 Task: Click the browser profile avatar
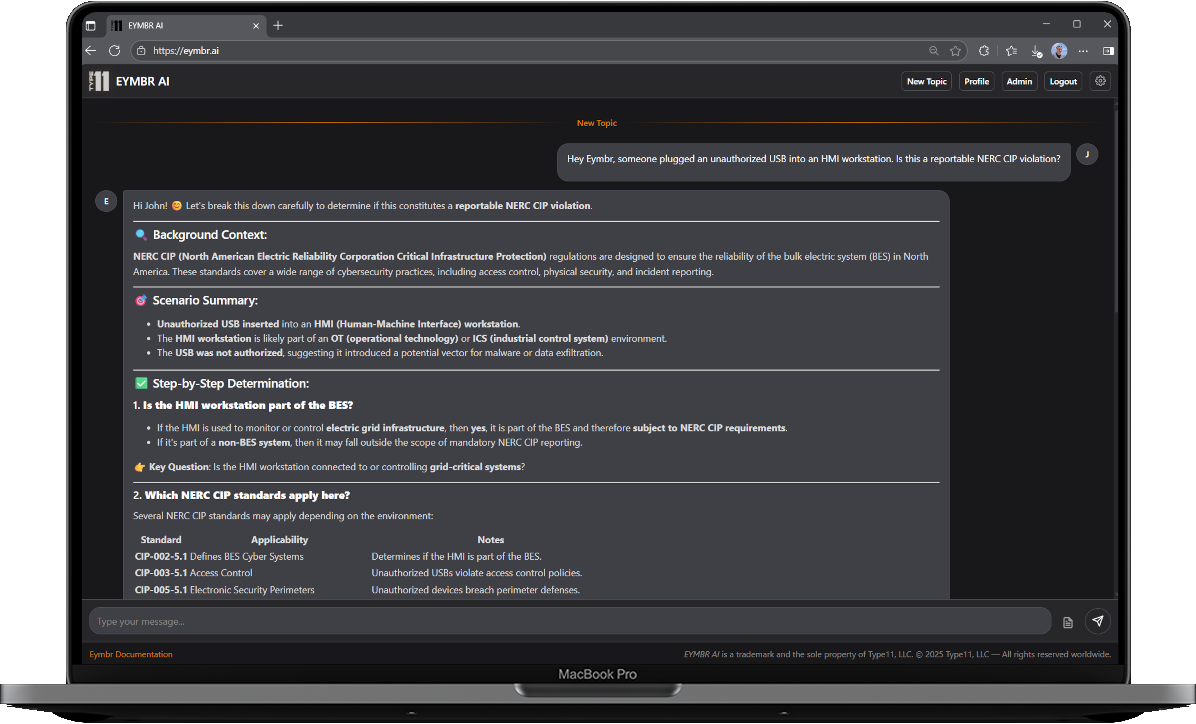pyautogui.click(x=1059, y=51)
